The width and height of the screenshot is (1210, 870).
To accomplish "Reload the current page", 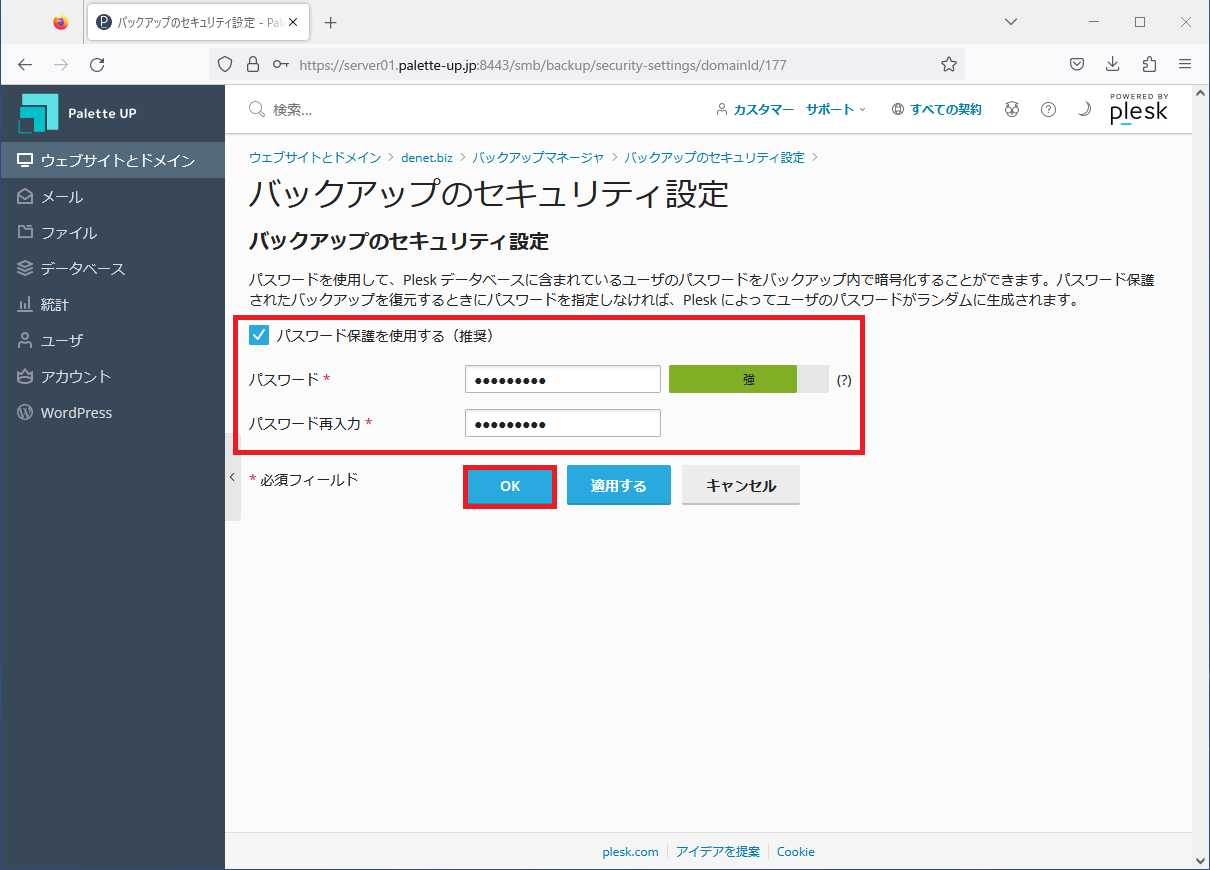I will pyautogui.click(x=97, y=64).
